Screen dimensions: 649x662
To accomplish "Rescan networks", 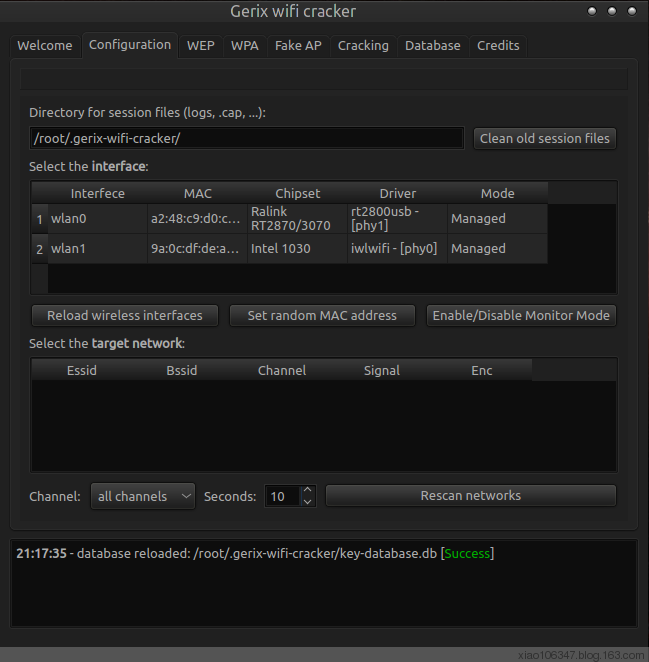I will [x=471, y=496].
